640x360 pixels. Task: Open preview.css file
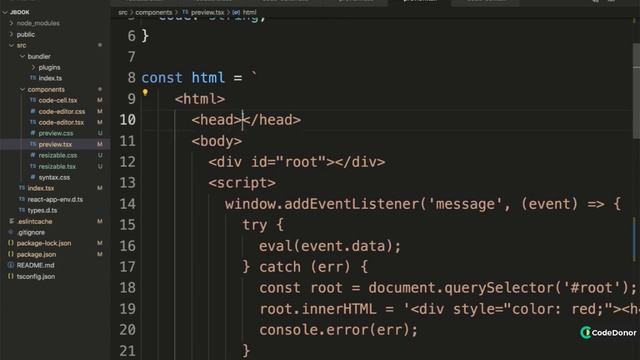(x=56, y=133)
